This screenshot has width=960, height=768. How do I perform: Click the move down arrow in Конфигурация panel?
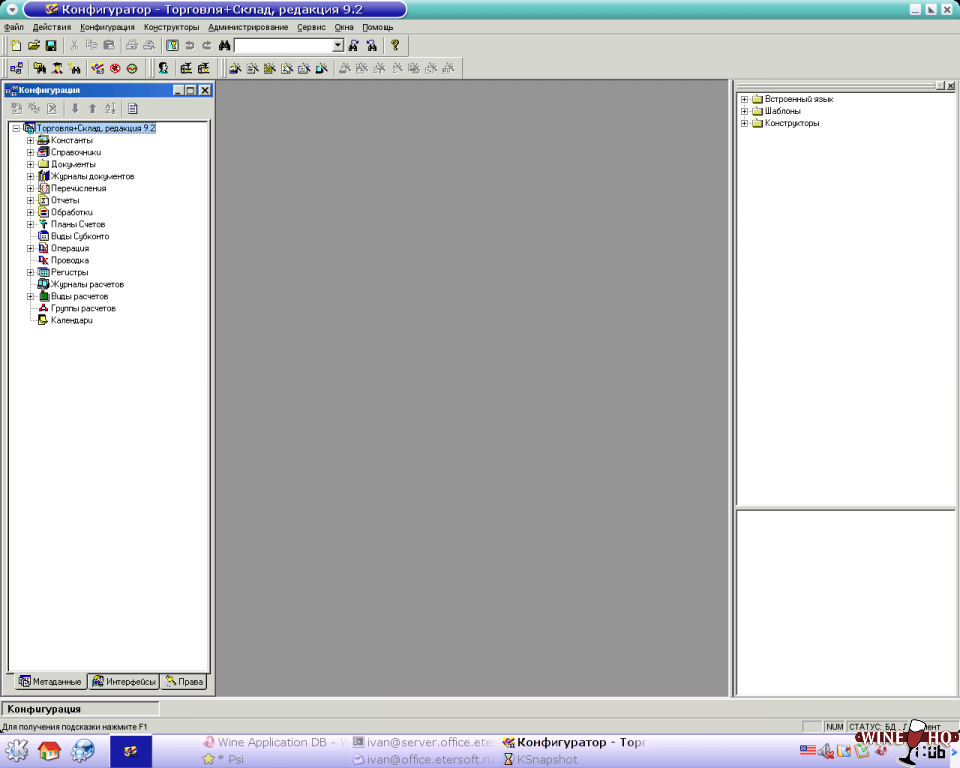tap(75, 108)
